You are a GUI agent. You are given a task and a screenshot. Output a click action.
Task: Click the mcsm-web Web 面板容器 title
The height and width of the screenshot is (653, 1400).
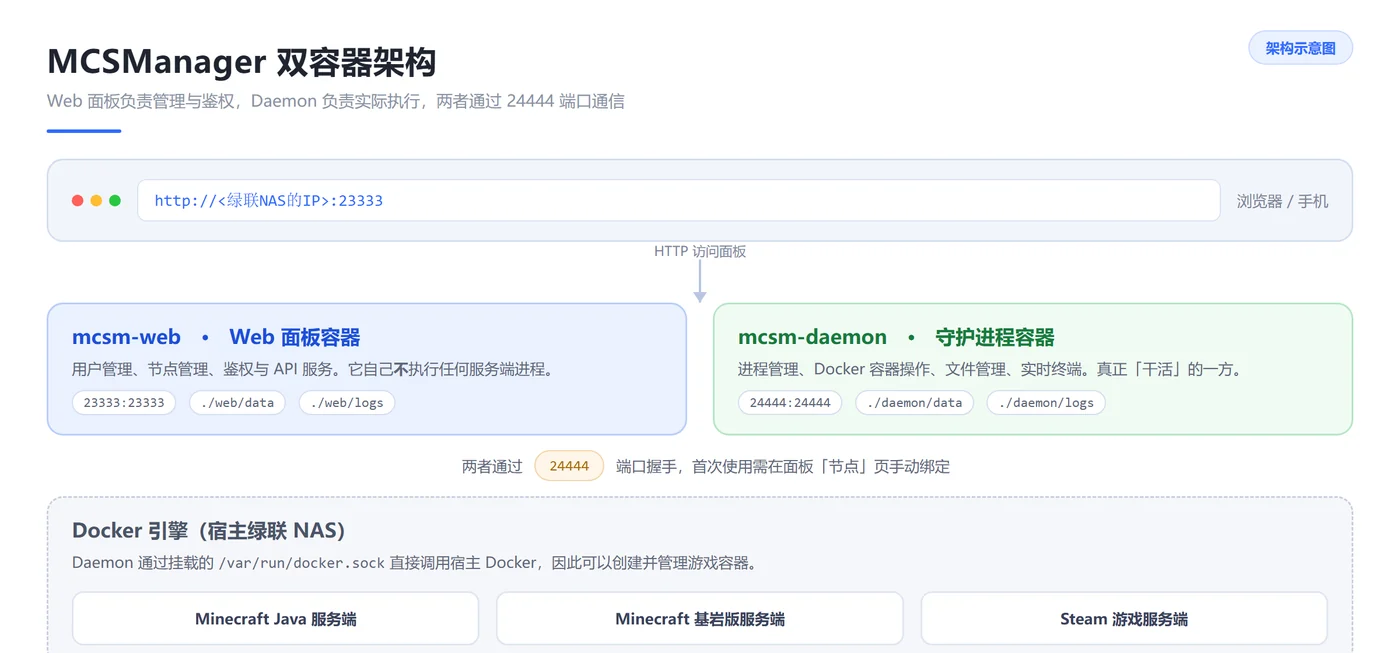click(216, 337)
